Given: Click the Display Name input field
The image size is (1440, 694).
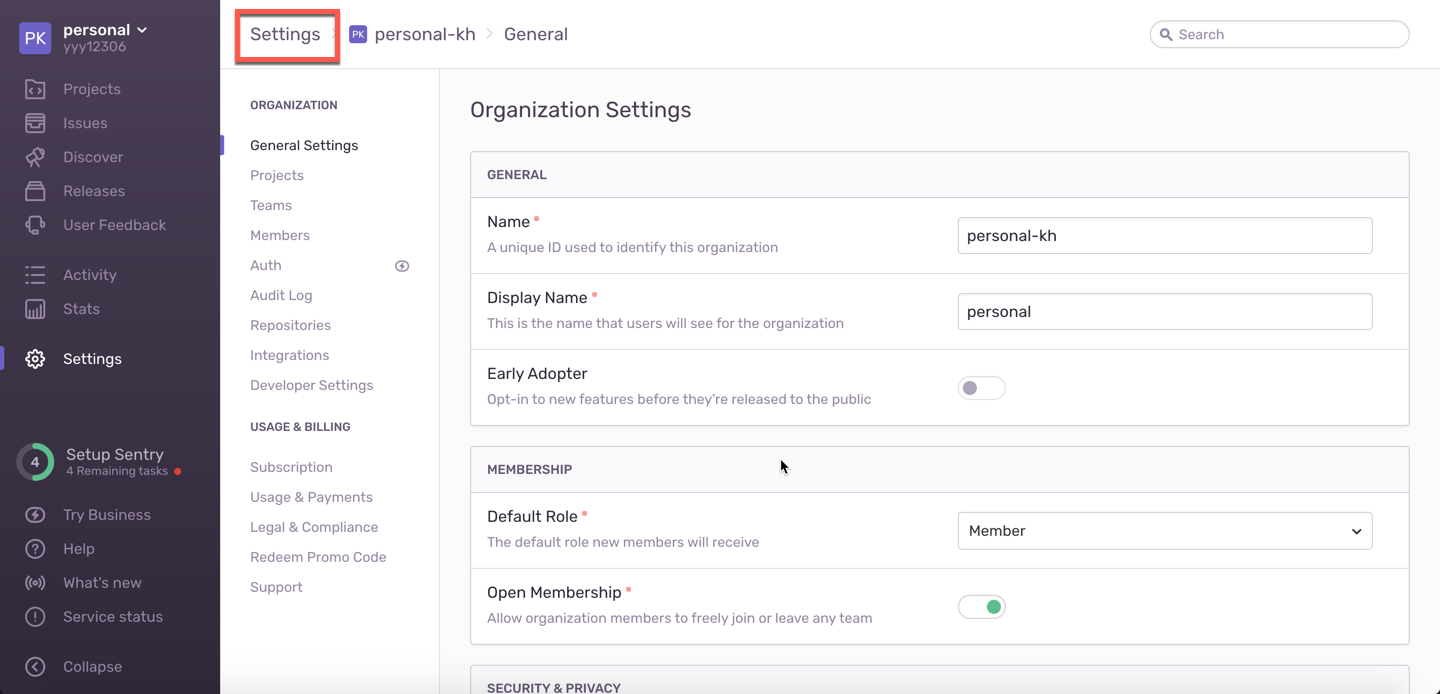Looking at the screenshot, I should pos(1164,311).
